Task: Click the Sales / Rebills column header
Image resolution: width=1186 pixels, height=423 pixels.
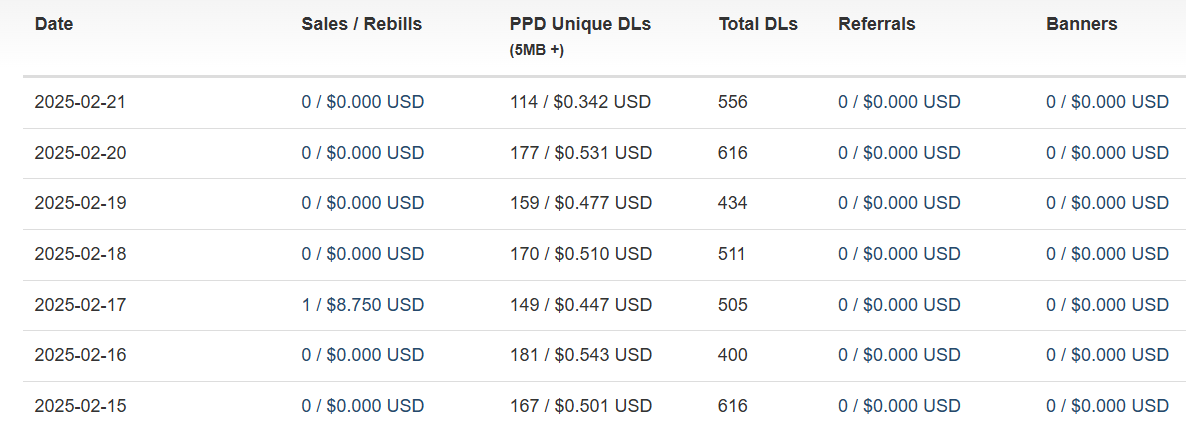Action: pyautogui.click(x=362, y=24)
